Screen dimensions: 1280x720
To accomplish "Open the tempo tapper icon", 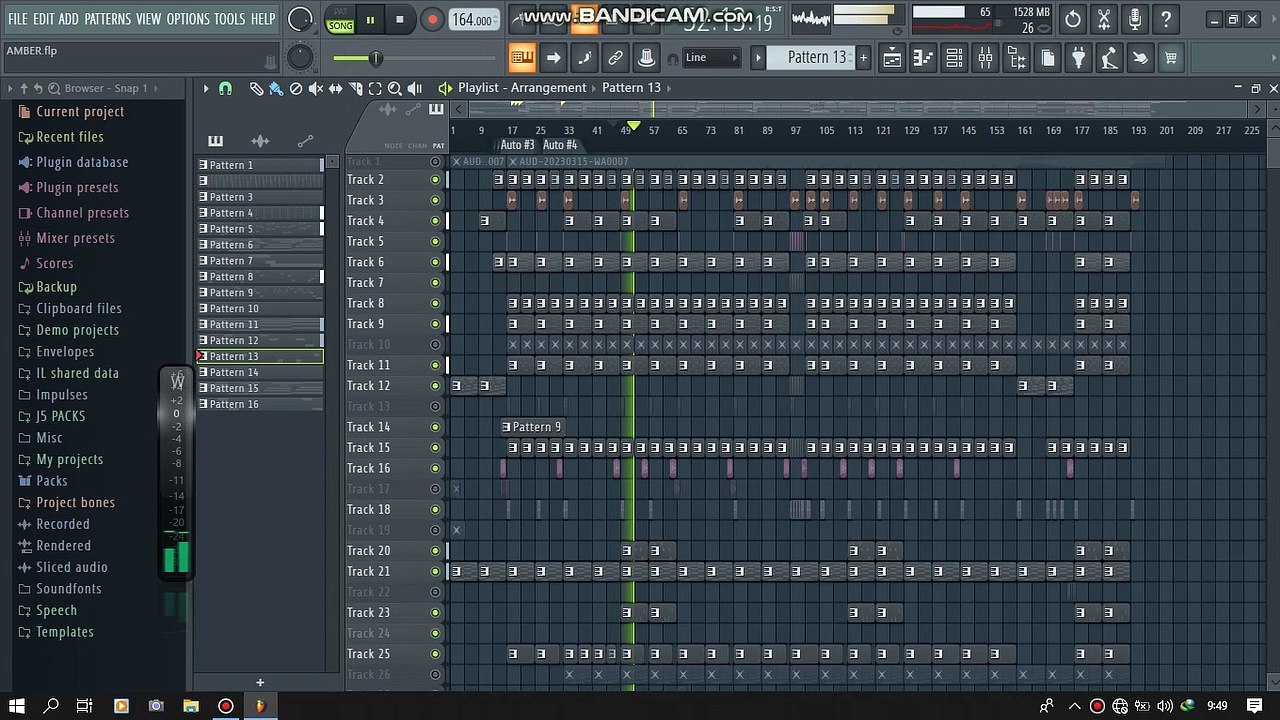I will coord(1109,58).
